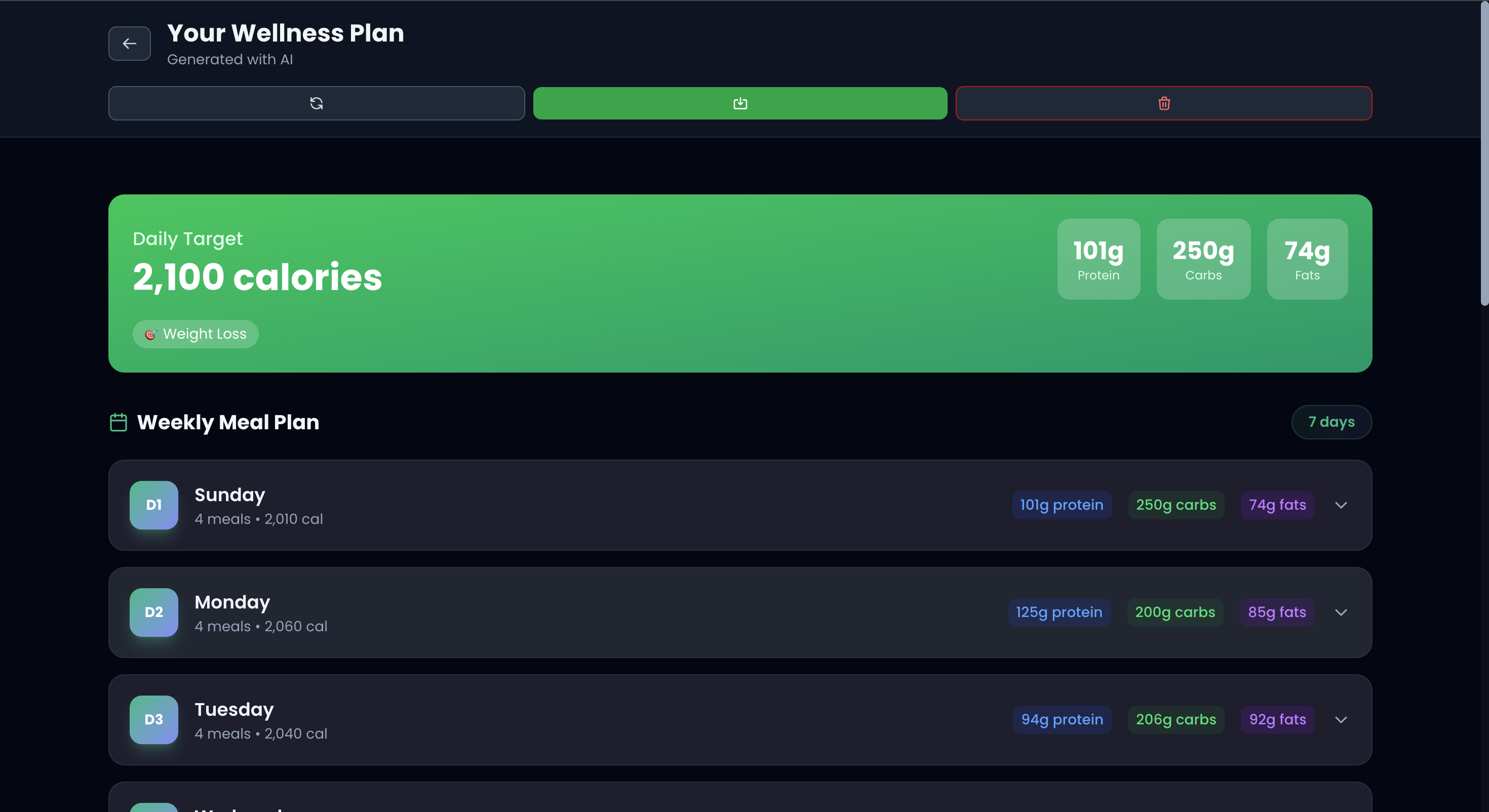The width and height of the screenshot is (1489, 812).
Task: Click the calendar icon beside Weekly Meal Plan
Action: (x=119, y=422)
